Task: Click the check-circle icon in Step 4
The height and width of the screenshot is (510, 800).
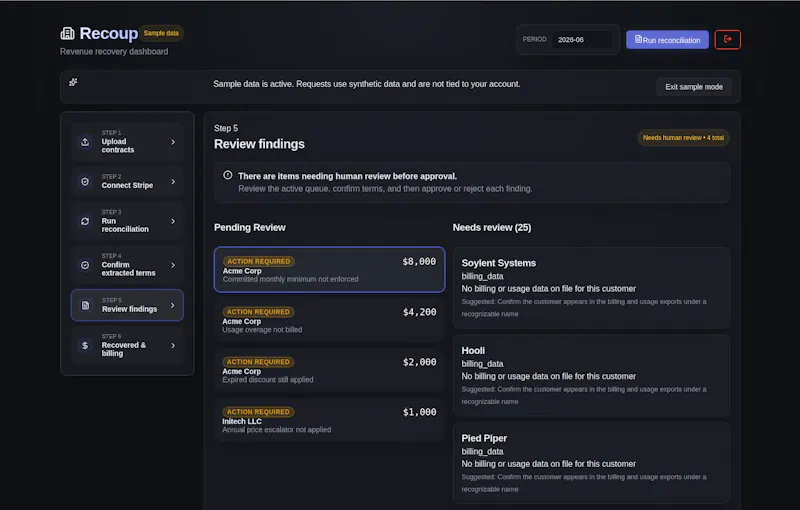Action: [x=85, y=265]
